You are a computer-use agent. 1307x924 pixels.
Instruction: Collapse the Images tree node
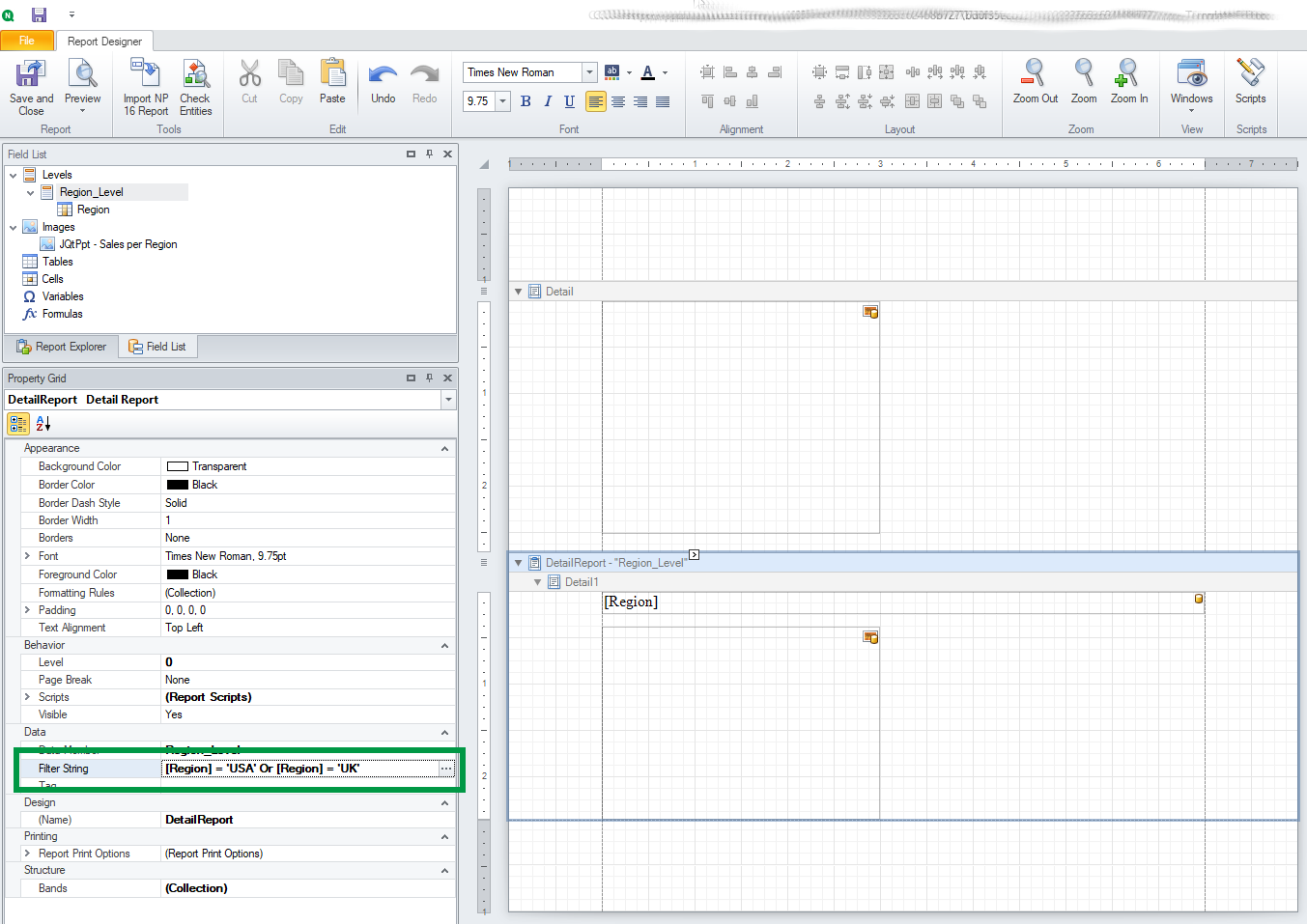coord(13,227)
